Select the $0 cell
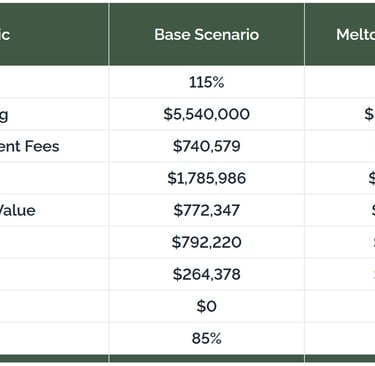The height and width of the screenshot is (366, 375). (x=207, y=306)
